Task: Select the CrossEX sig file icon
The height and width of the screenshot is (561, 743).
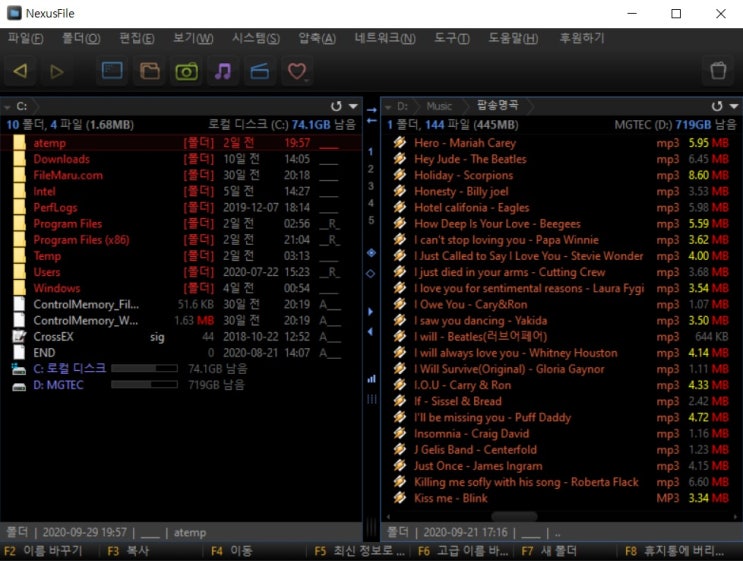Action: pos(19,336)
